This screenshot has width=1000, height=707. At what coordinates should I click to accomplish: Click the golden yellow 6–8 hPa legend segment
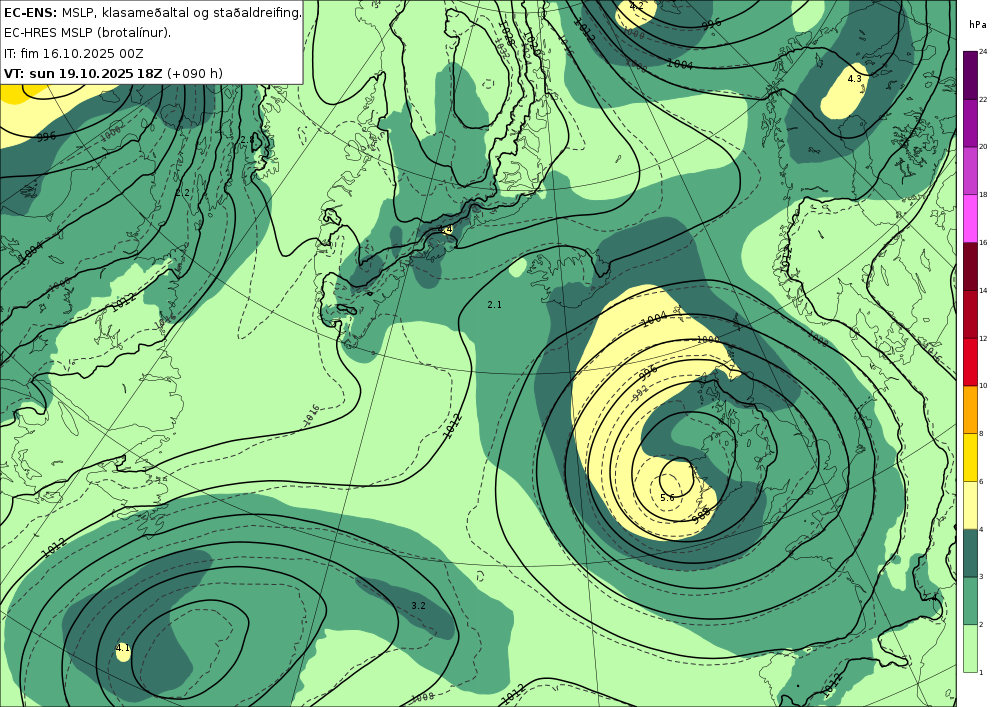tap(970, 458)
